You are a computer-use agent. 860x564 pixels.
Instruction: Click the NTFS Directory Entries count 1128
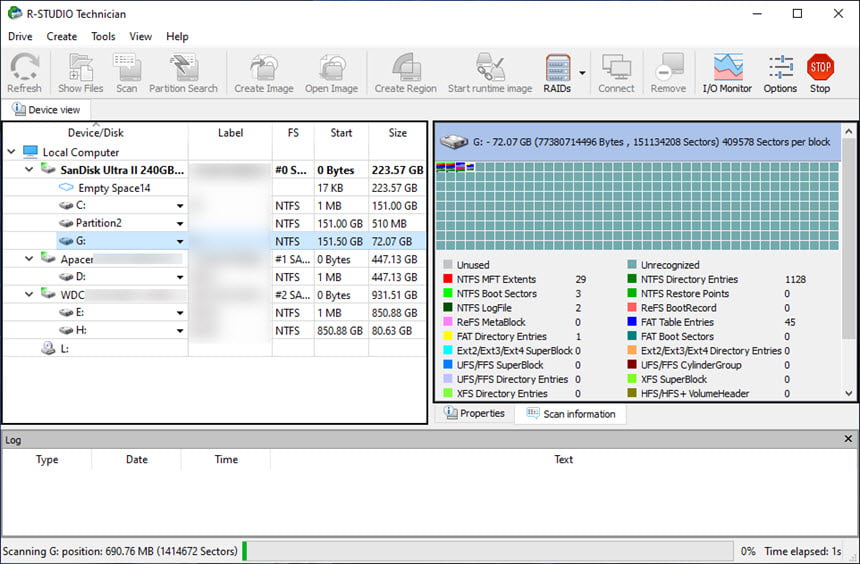795,279
